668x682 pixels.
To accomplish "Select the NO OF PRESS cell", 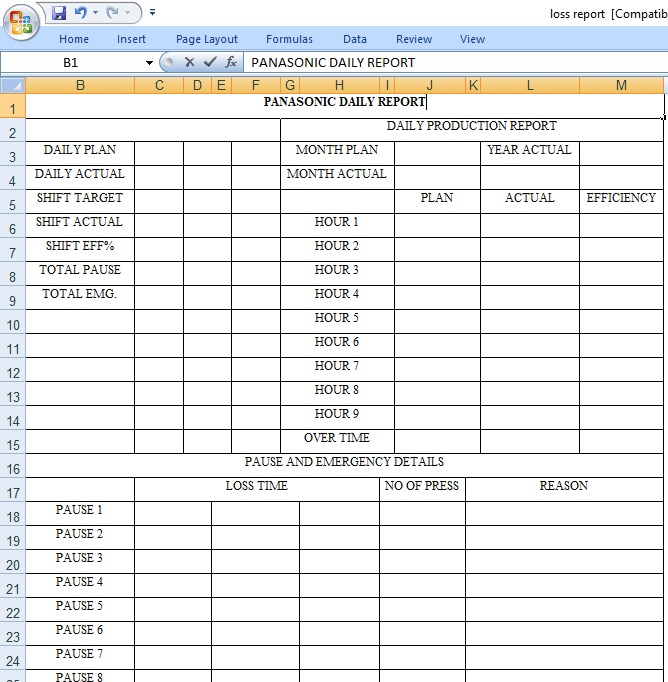I will click(422, 489).
